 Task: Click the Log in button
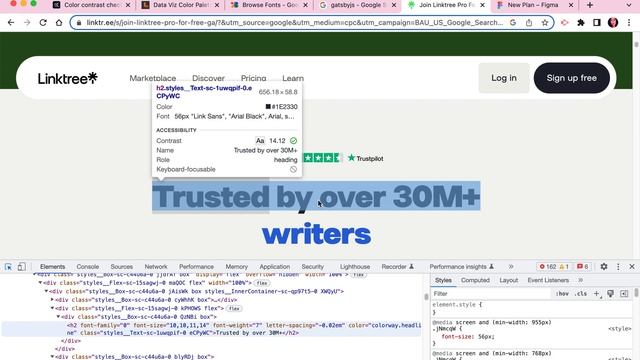click(504, 78)
